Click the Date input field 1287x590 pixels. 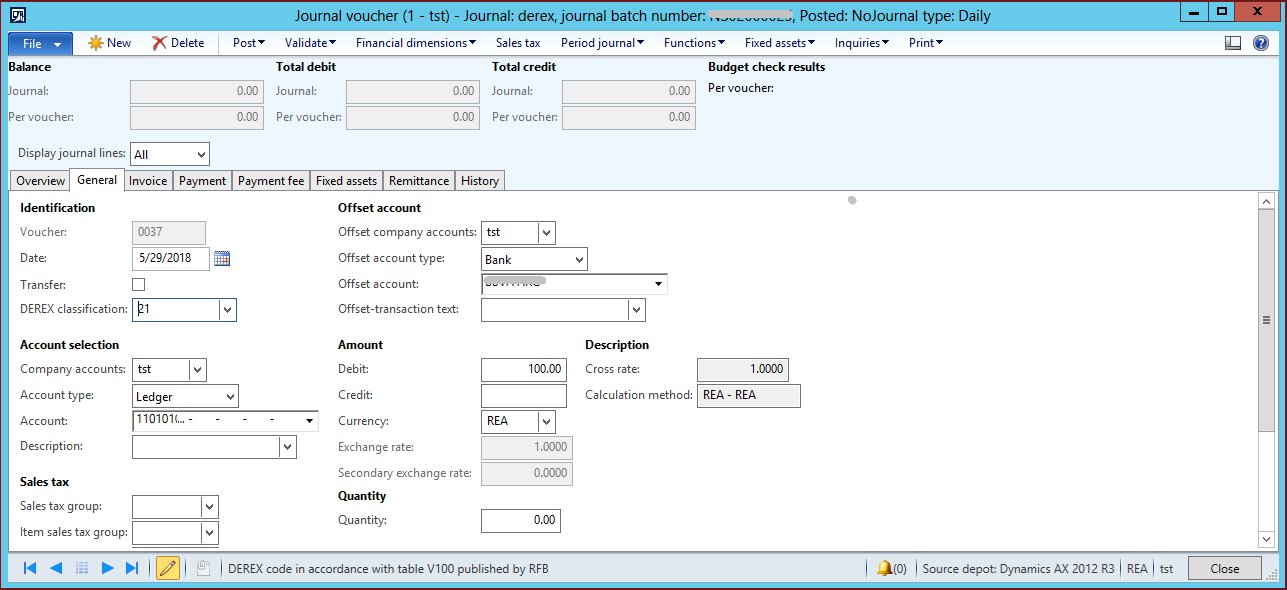(171, 259)
